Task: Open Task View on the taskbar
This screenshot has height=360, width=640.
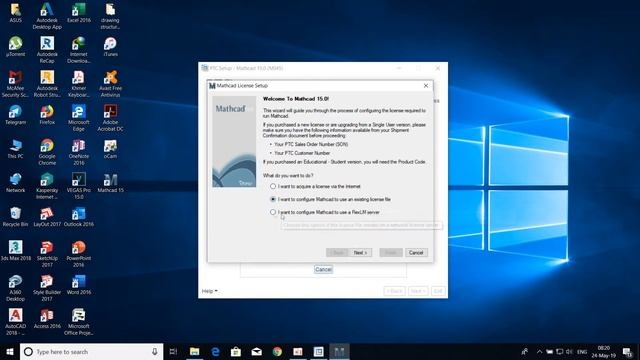Action: [173, 351]
